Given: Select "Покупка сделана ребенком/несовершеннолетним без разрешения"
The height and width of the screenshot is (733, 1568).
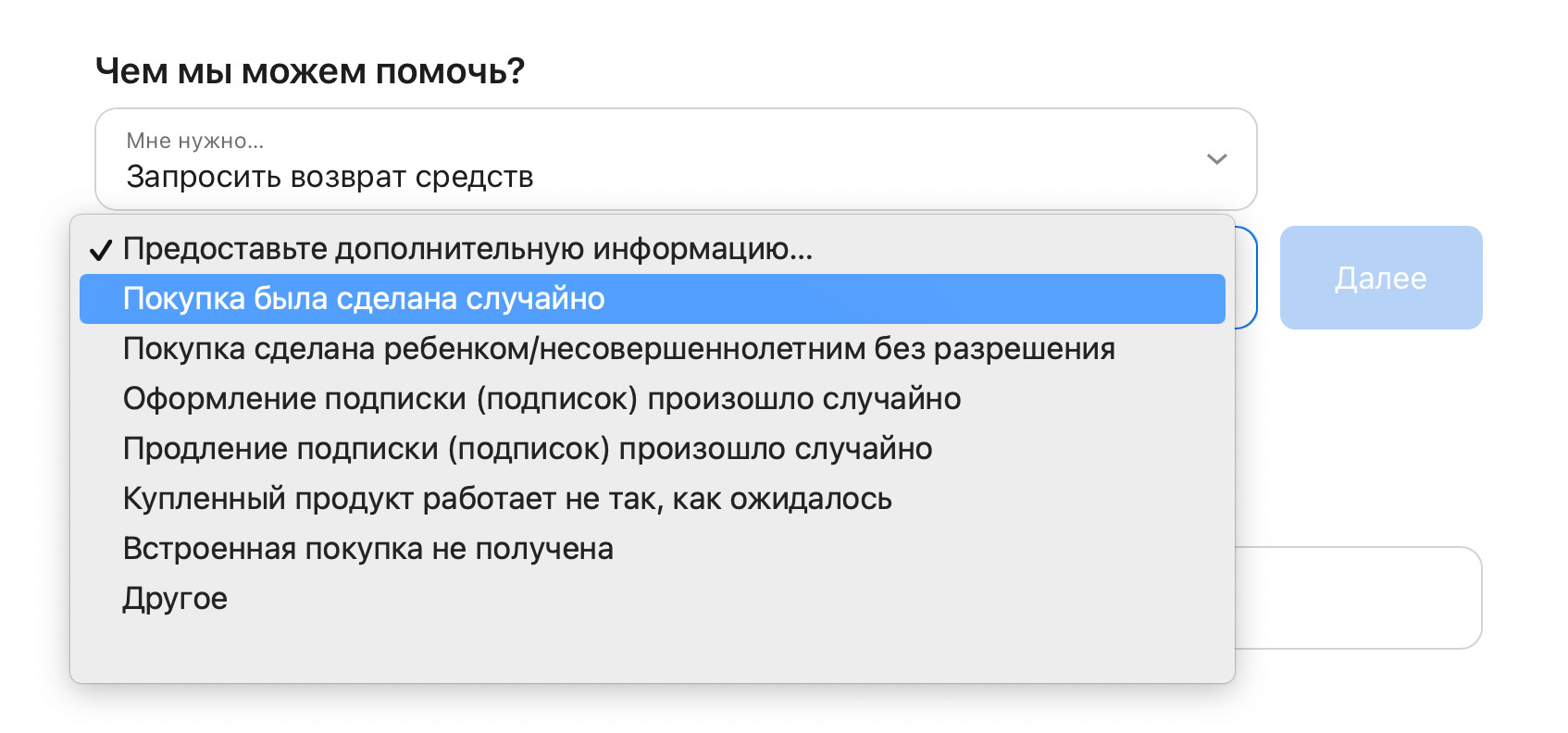Looking at the screenshot, I should (x=618, y=349).
